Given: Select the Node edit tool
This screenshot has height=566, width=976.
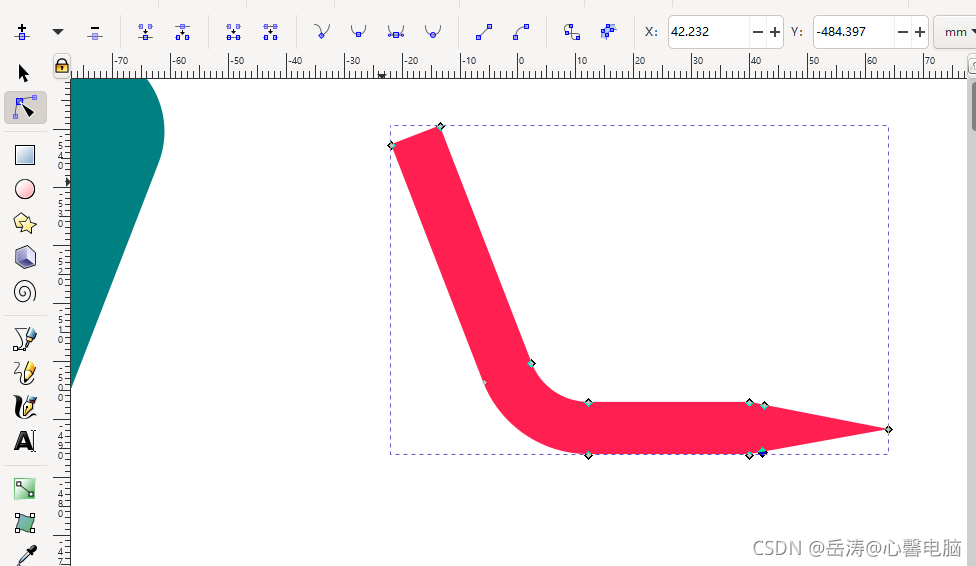Looking at the screenshot, I should 25,108.
